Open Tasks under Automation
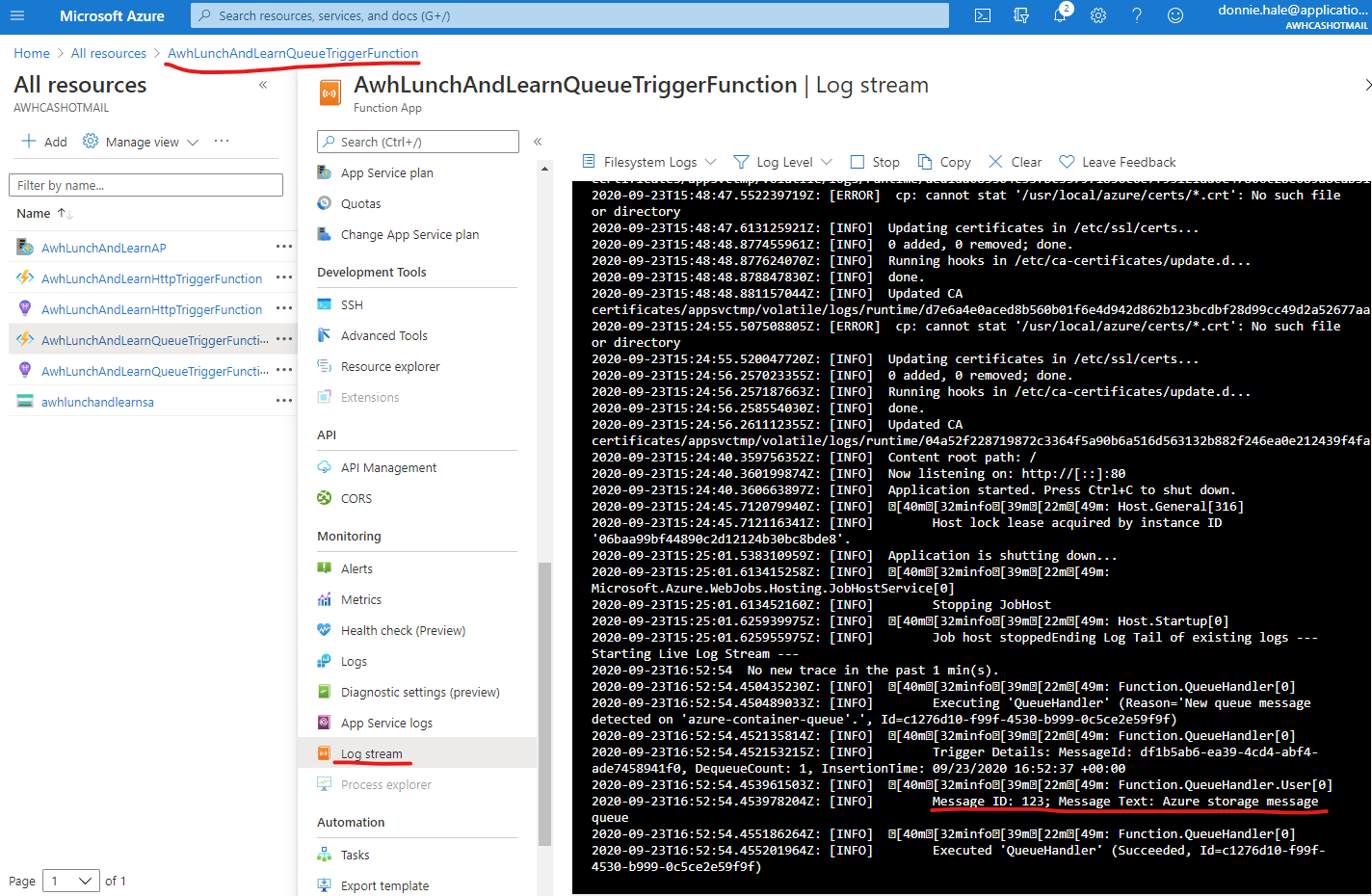The width and height of the screenshot is (1372, 896). click(355, 855)
